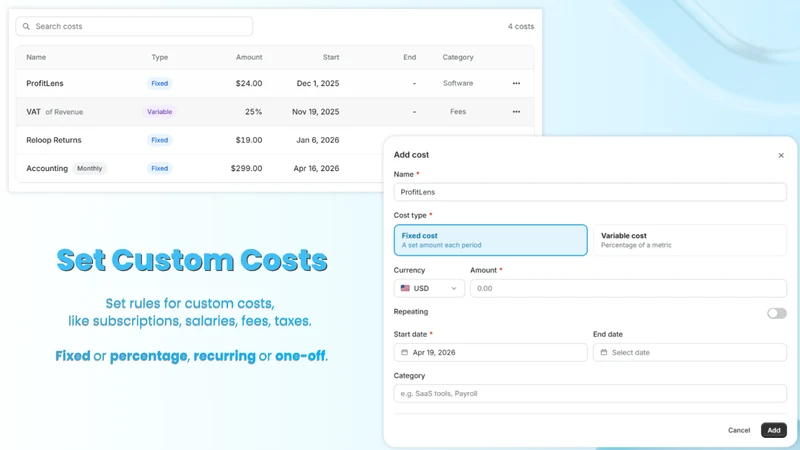This screenshot has height=450, width=800.
Task: Sort by the End column header
Action: (x=410, y=57)
